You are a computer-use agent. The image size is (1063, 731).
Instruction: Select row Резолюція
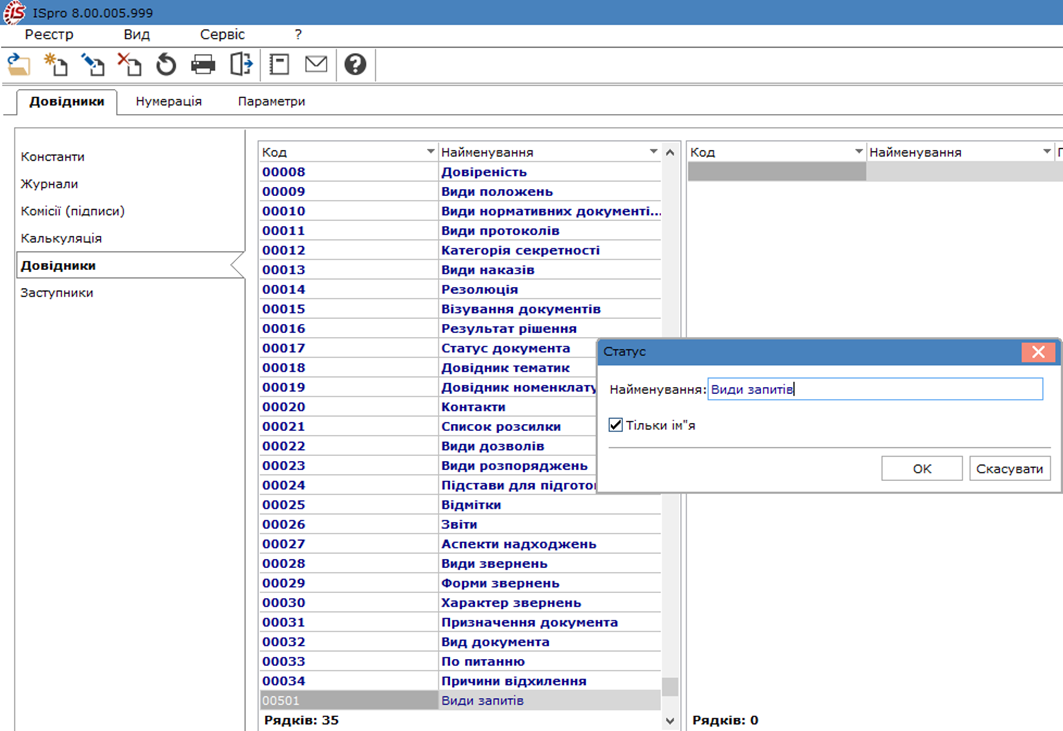(460, 290)
